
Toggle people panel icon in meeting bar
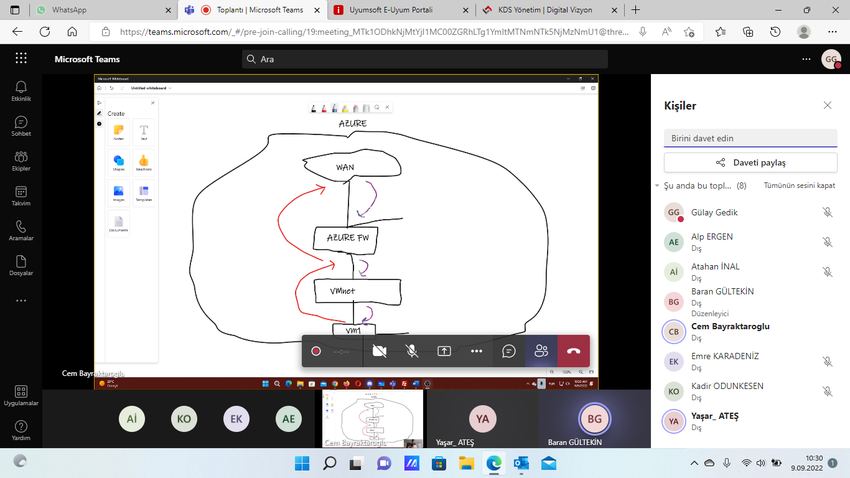pyautogui.click(x=541, y=351)
